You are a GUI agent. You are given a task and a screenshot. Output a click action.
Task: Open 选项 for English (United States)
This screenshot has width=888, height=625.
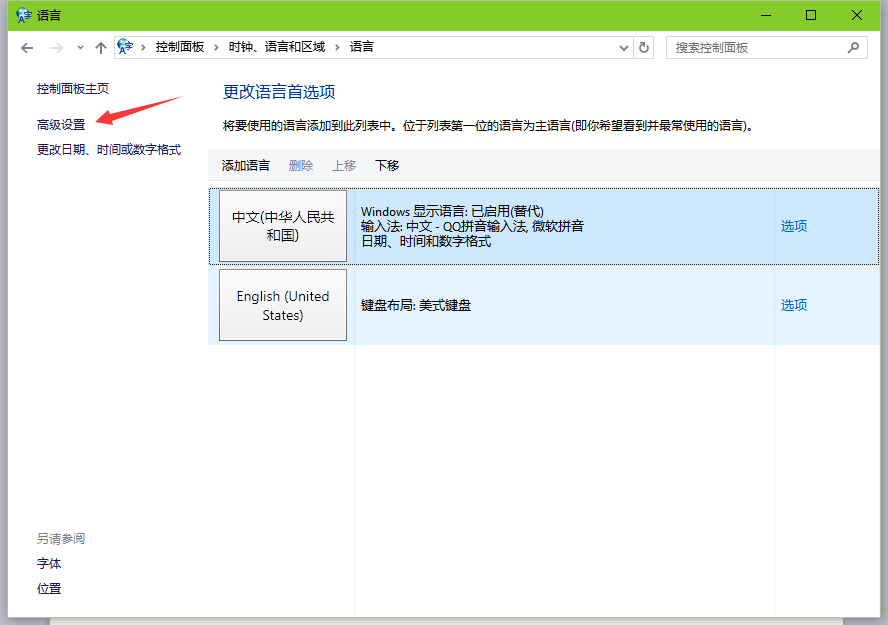pyautogui.click(x=793, y=305)
